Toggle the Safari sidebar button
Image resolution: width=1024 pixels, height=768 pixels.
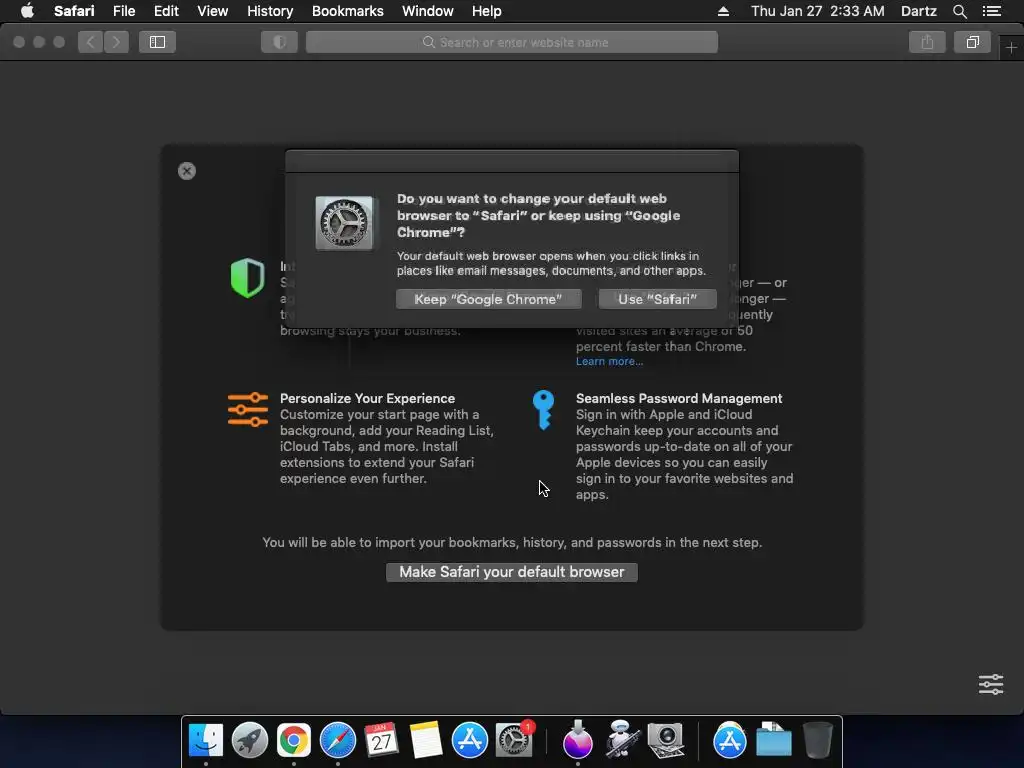tap(157, 42)
